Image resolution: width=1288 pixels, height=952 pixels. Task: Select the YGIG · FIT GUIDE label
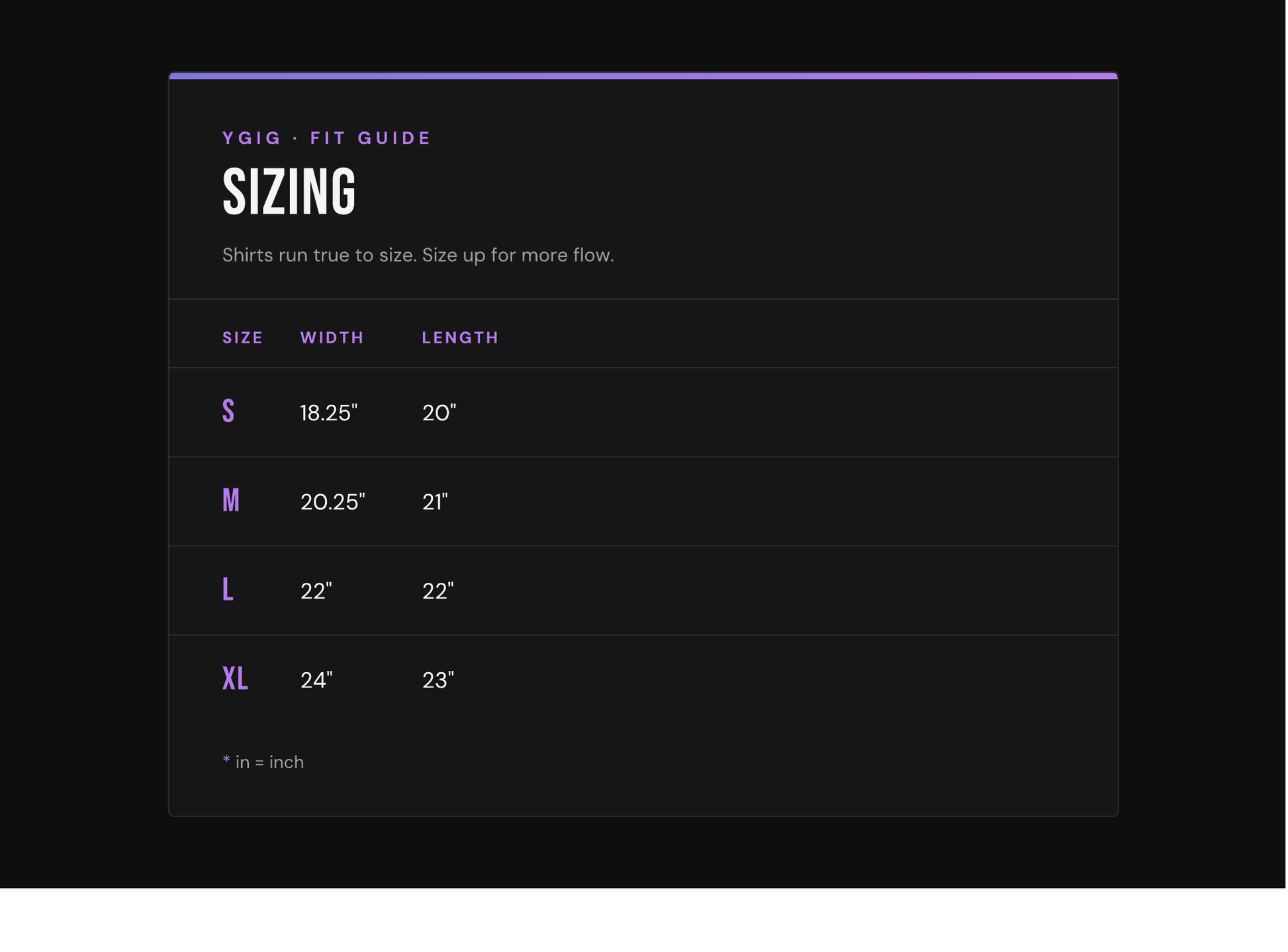(x=327, y=138)
